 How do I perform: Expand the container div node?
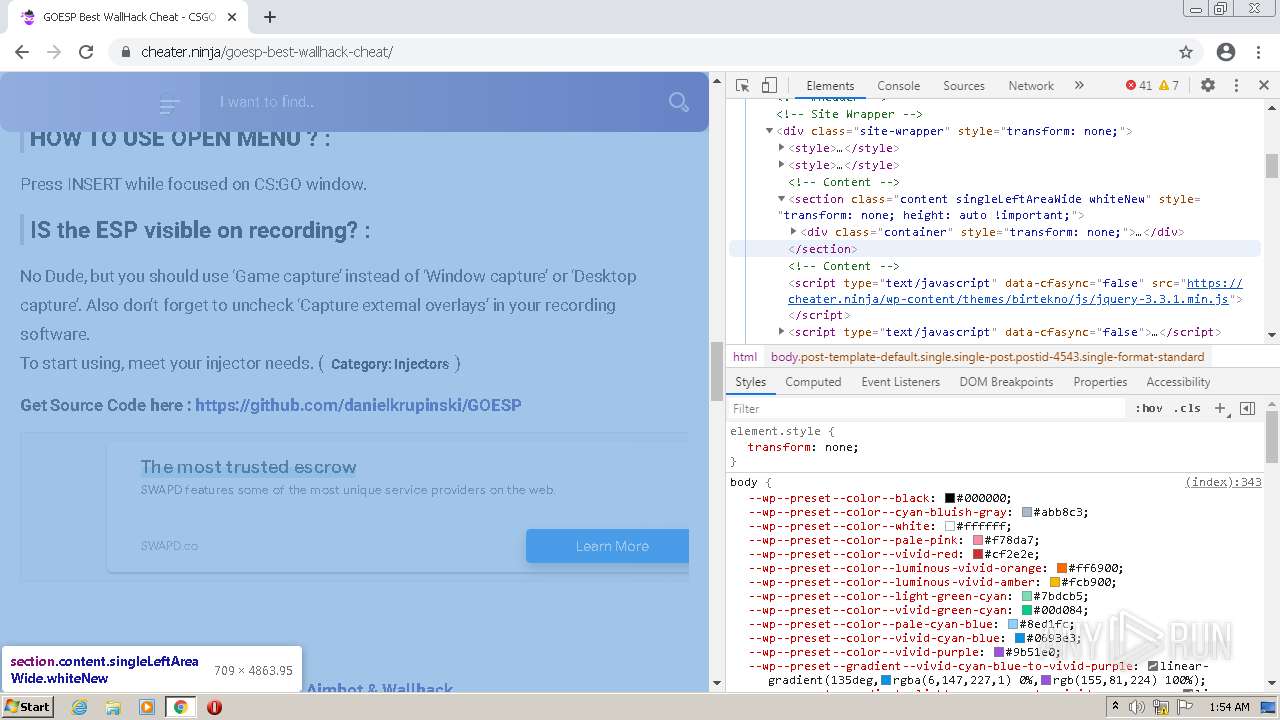pos(794,232)
